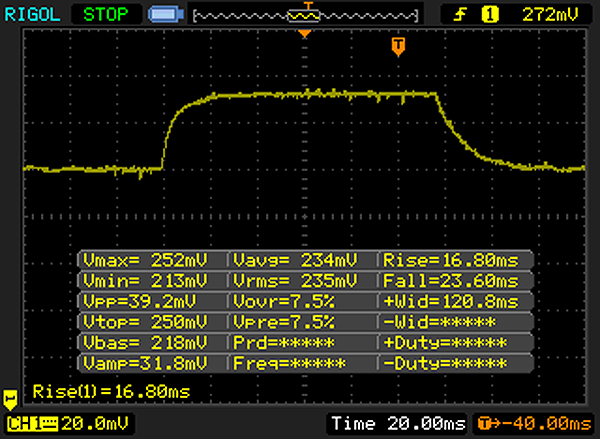Click the CH1 coupling label badge

pos(32,424)
